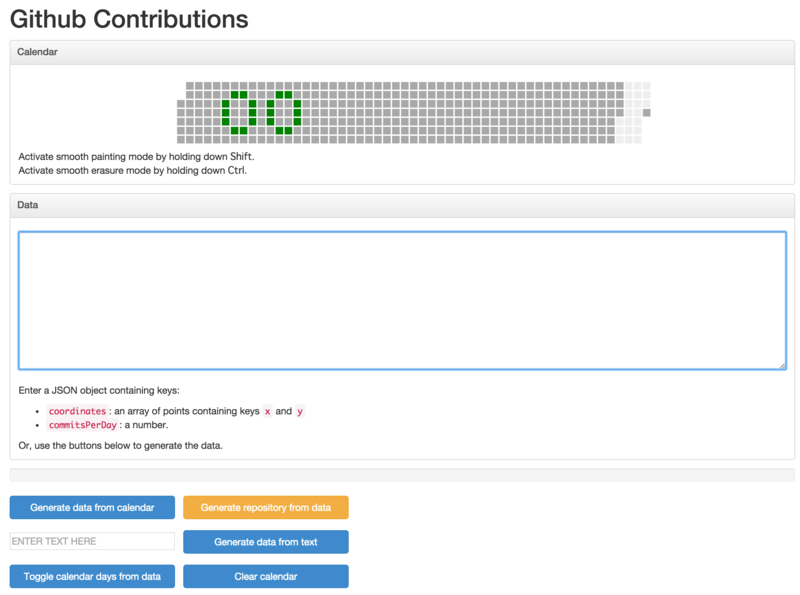
Task: Click the red coordinates code label
Action: click(78, 411)
